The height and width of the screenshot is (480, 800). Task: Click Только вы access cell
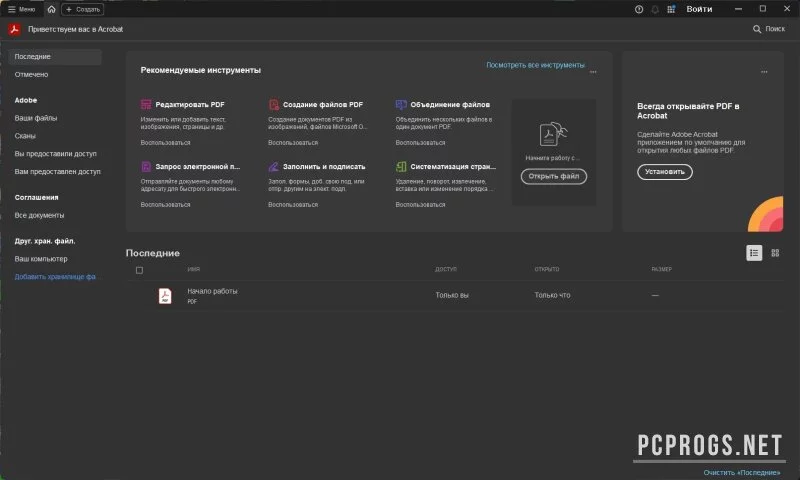[452, 295]
